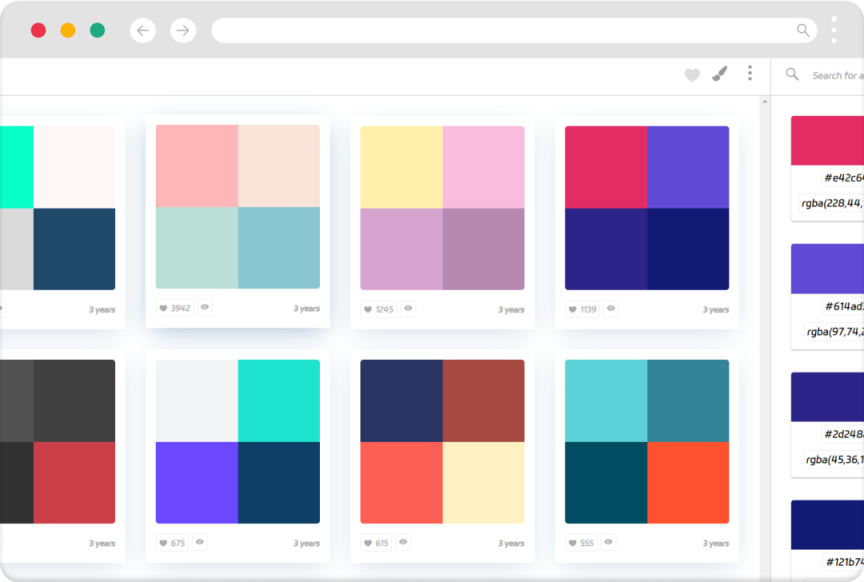Like the palette with 555 hearts

(x=581, y=543)
